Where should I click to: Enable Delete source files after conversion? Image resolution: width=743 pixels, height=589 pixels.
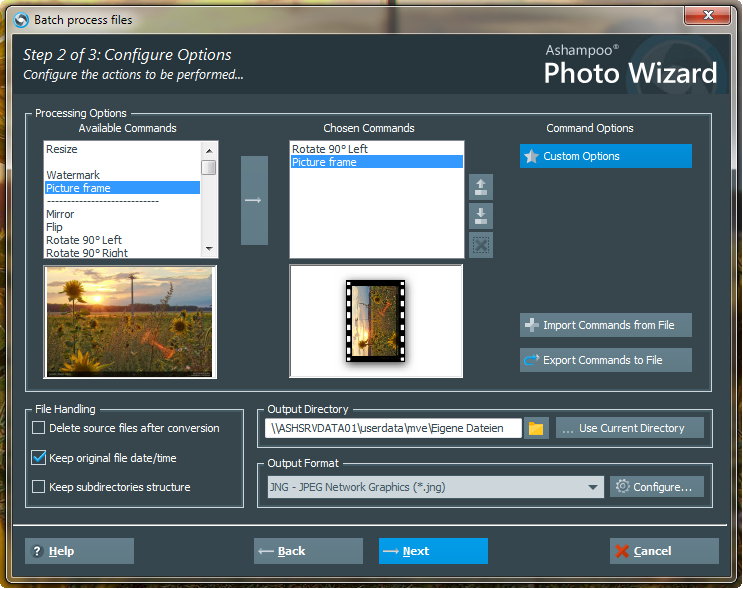click(x=39, y=428)
